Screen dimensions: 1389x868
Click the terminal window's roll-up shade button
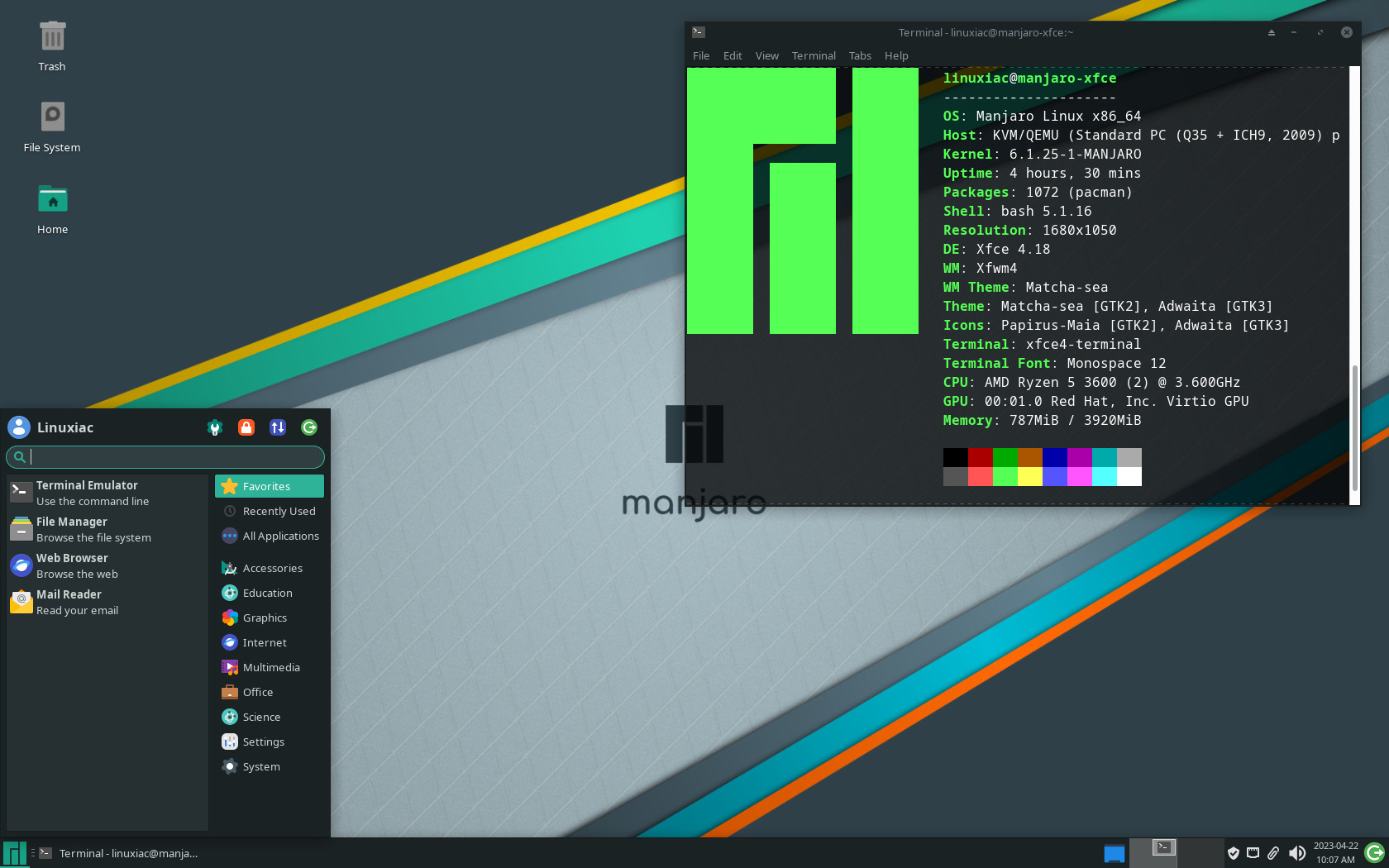1272,32
